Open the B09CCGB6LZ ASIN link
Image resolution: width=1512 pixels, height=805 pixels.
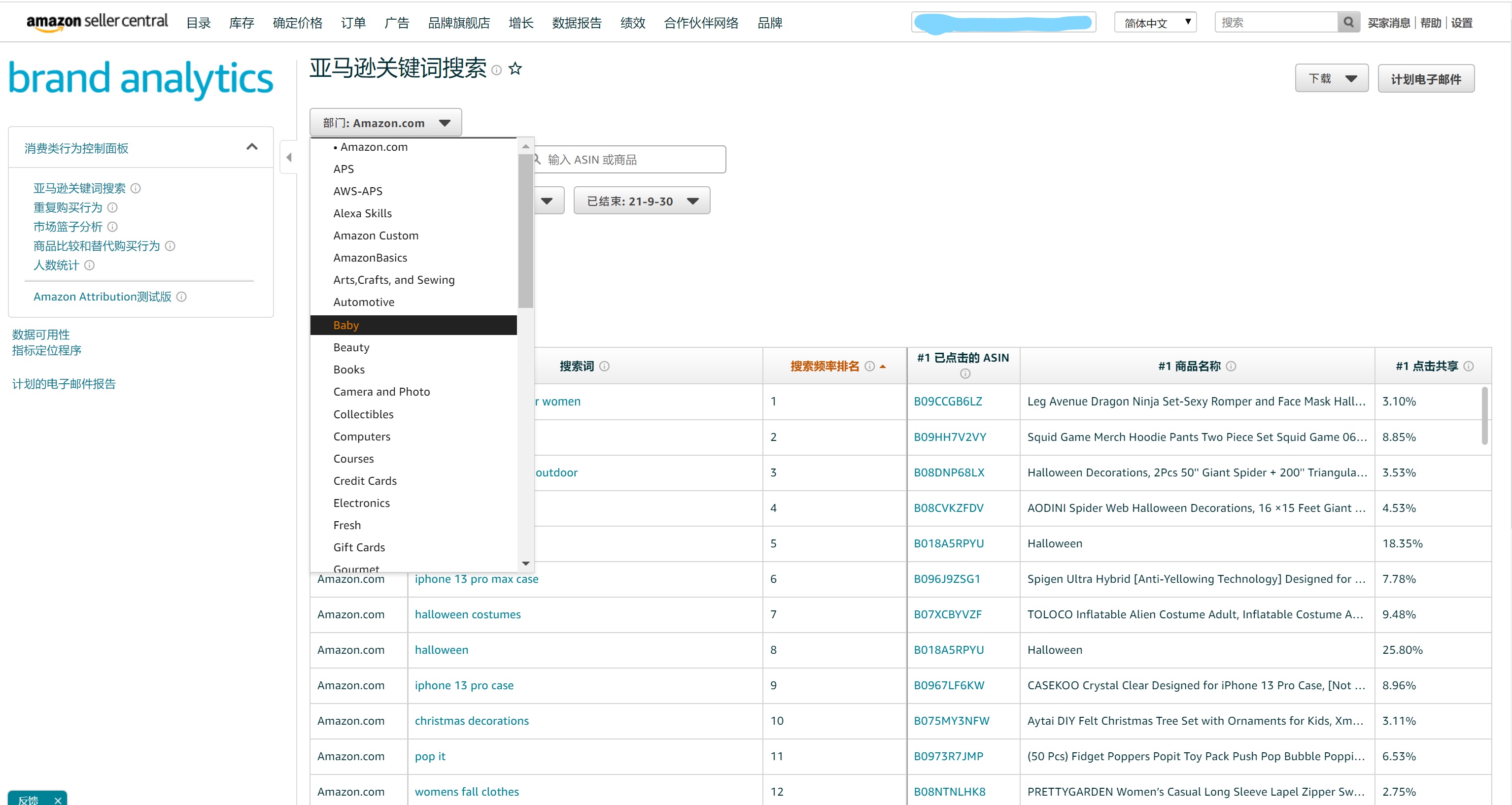947,402
